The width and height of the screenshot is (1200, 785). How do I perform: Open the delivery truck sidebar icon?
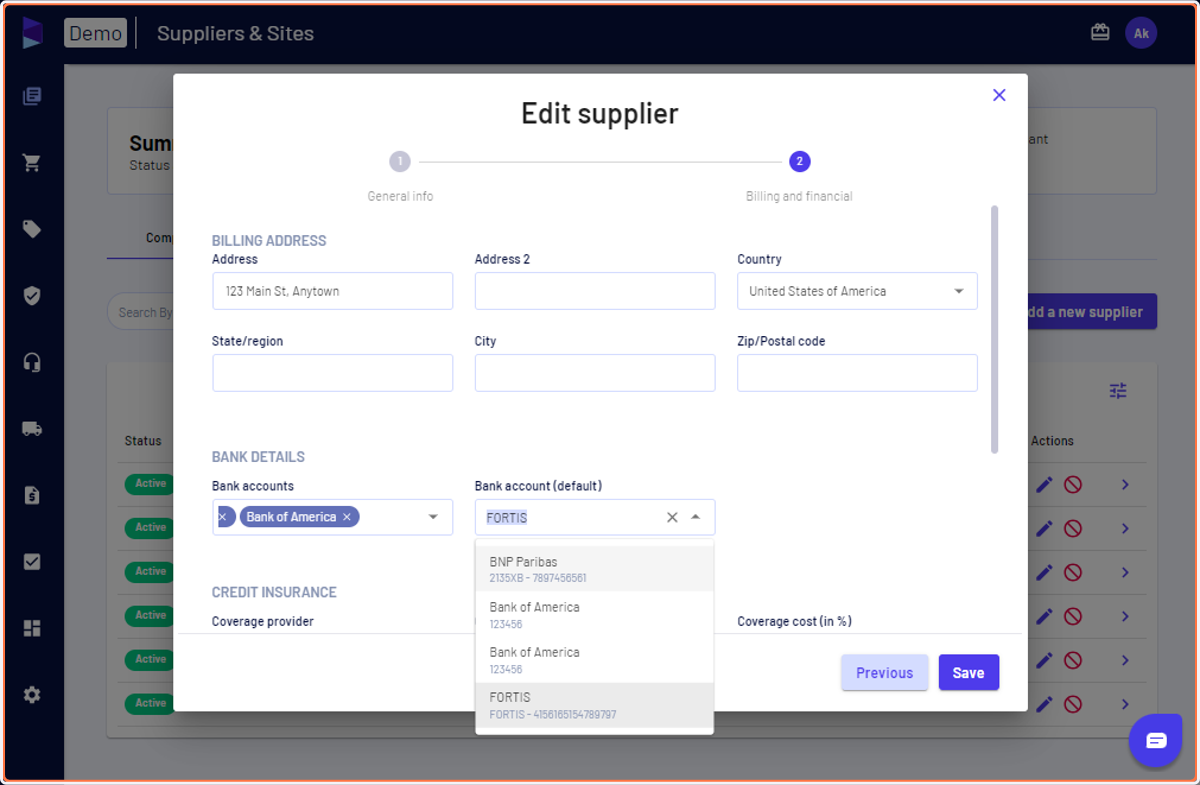coord(32,429)
